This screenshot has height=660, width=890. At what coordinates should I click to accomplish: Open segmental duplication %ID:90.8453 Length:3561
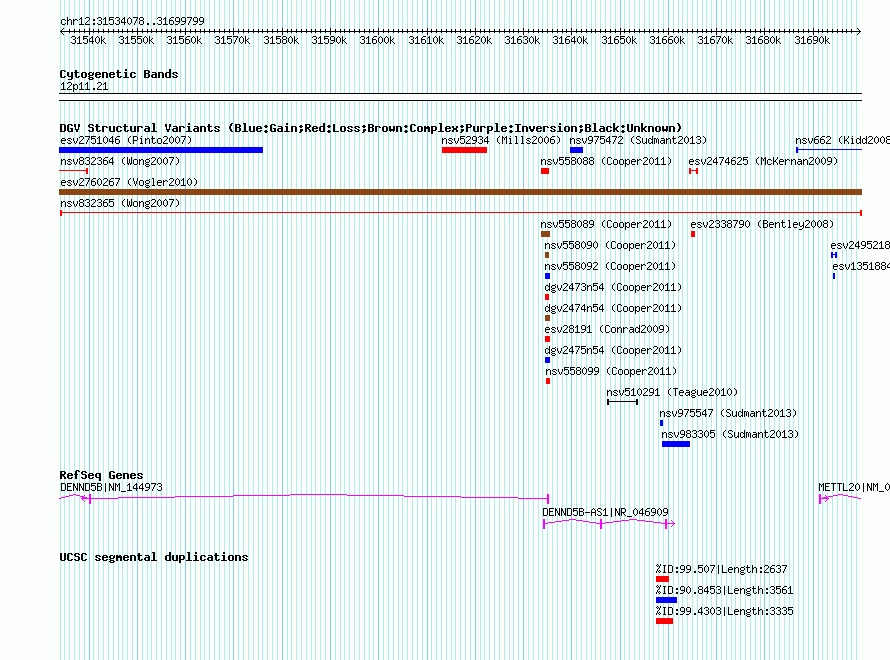pos(724,590)
